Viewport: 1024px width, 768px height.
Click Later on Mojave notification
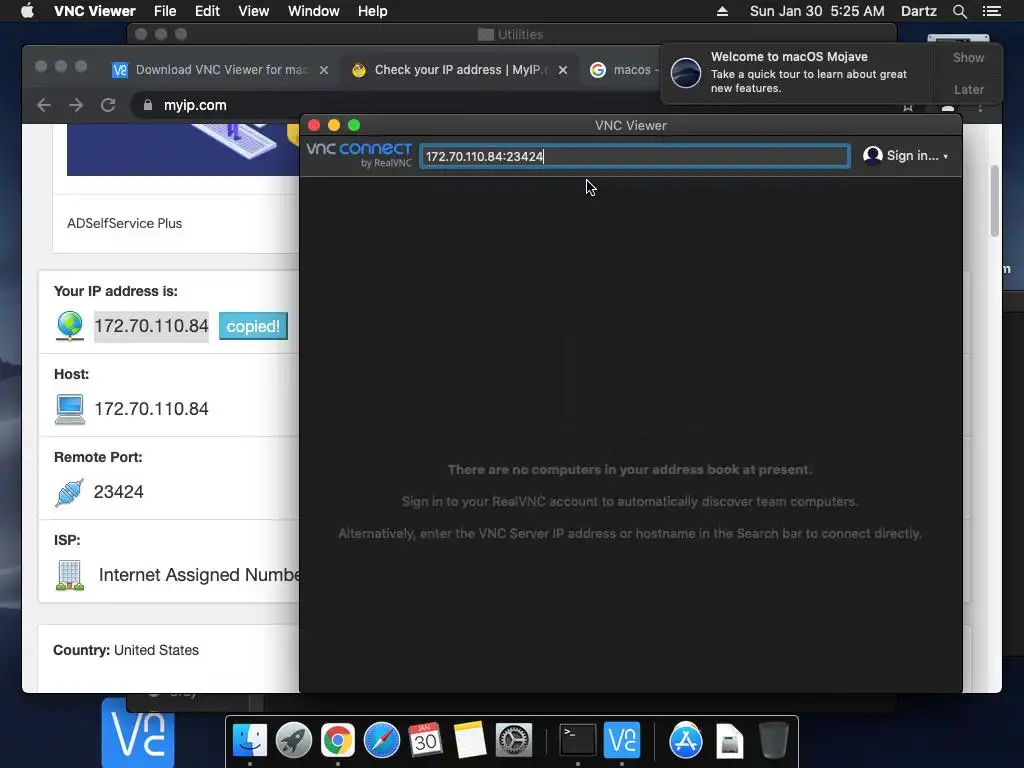968,89
